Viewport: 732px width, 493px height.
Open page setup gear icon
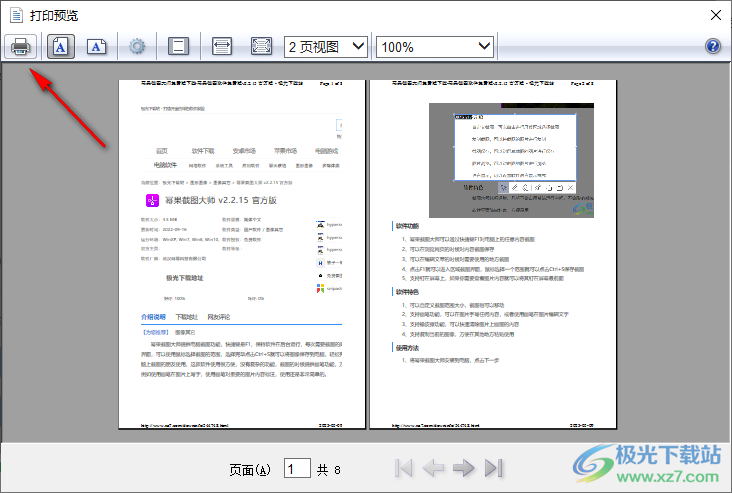(137, 46)
